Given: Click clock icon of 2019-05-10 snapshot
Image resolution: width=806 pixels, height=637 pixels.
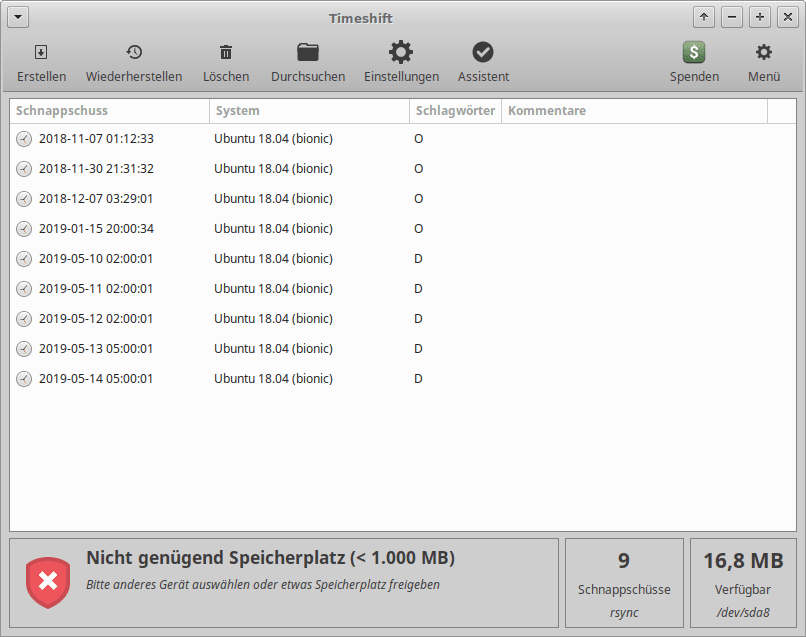Looking at the screenshot, I should tap(24, 259).
